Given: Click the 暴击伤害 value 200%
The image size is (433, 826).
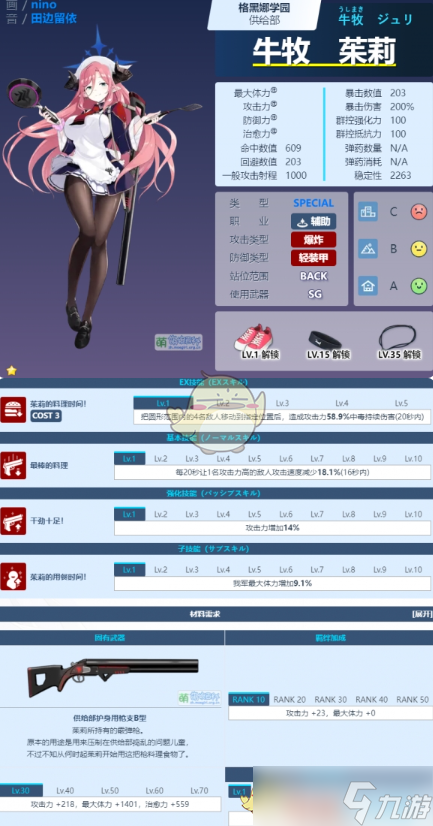Looking at the screenshot, I should [402, 106].
